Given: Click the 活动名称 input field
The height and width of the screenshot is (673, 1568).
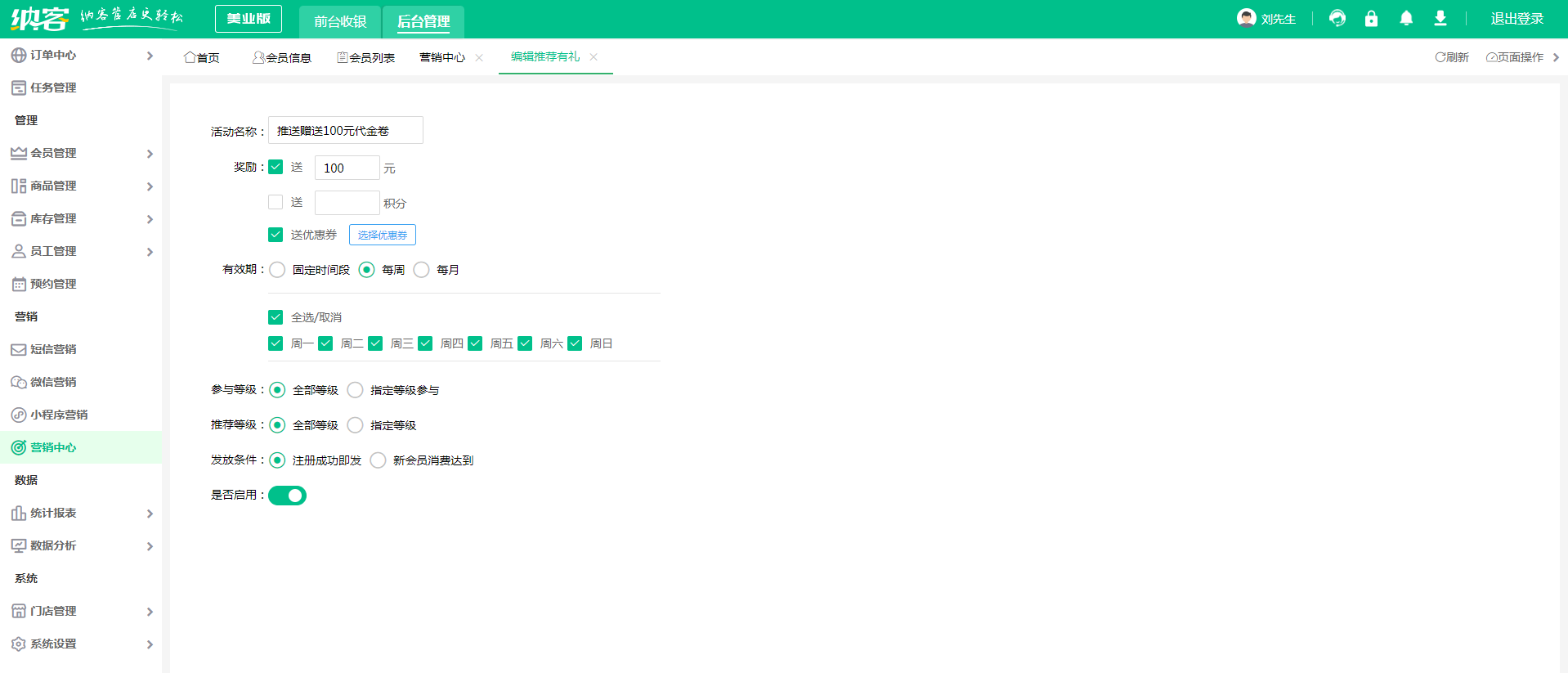Looking at the screenshot, I should (345, 131).
